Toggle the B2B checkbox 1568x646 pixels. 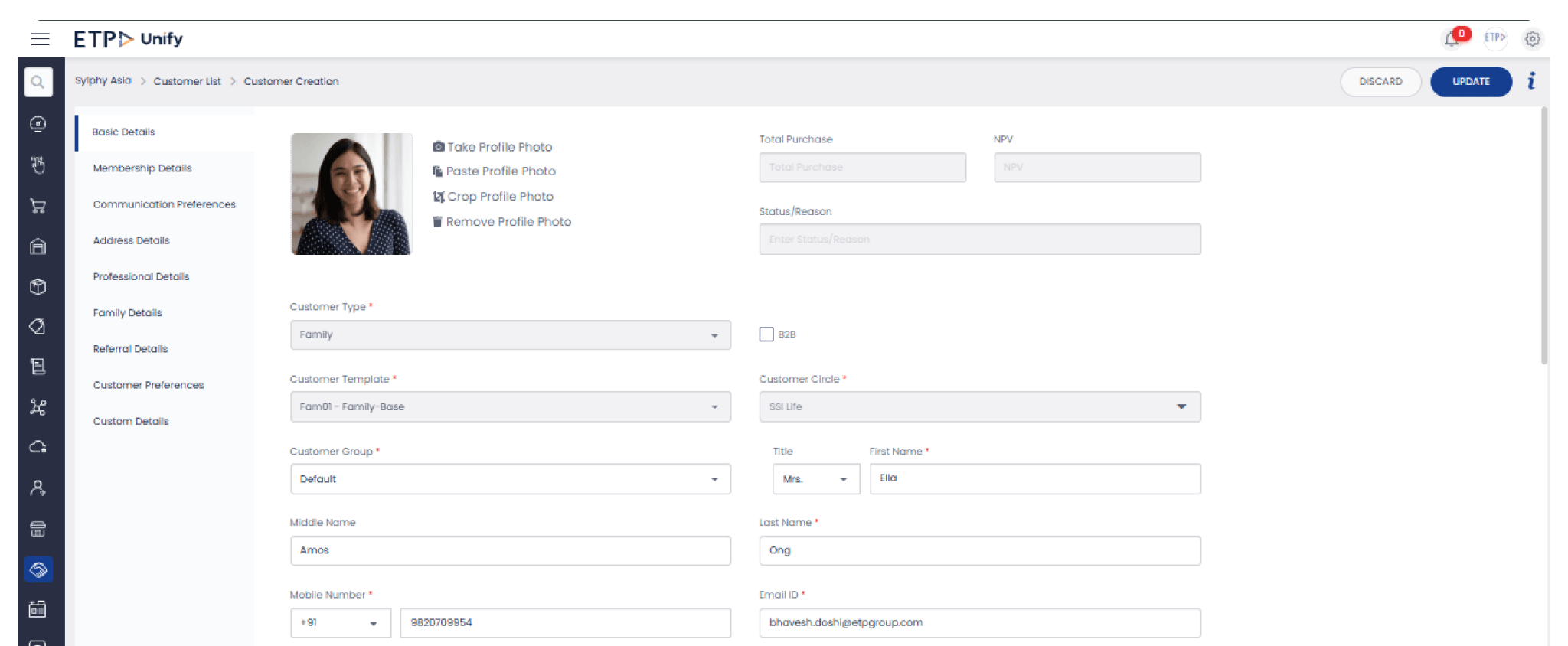tap(766, 334)
